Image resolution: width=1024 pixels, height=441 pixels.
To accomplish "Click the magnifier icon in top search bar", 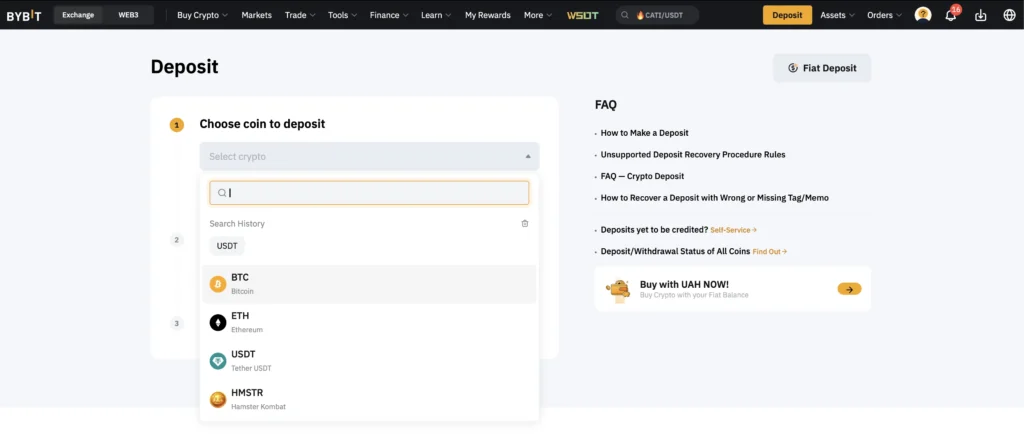I will tap(625, 15).
